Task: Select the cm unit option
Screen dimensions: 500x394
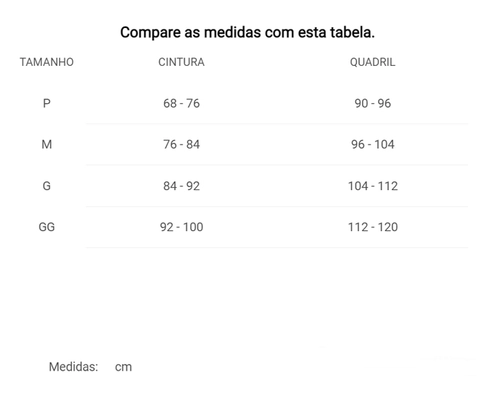Action: 123,367
